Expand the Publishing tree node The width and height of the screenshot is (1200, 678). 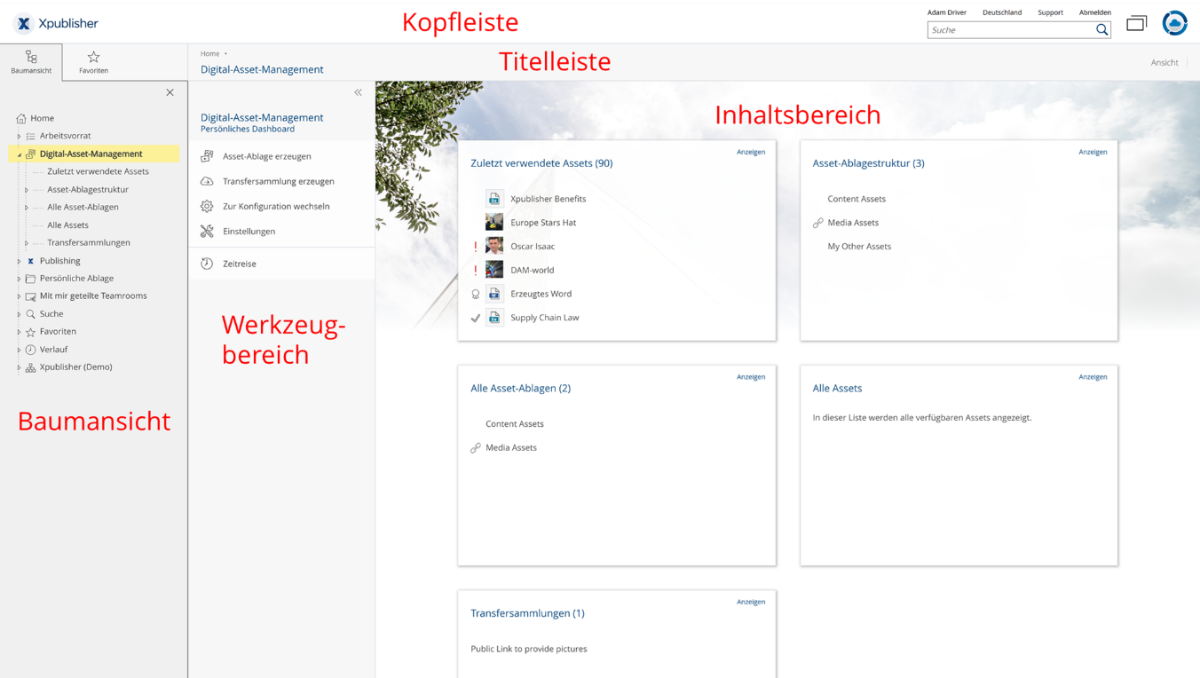[x=19, y=261]
